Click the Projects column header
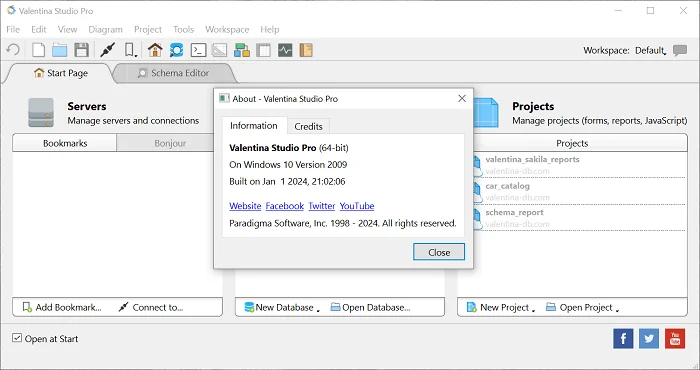 [572, 143]
